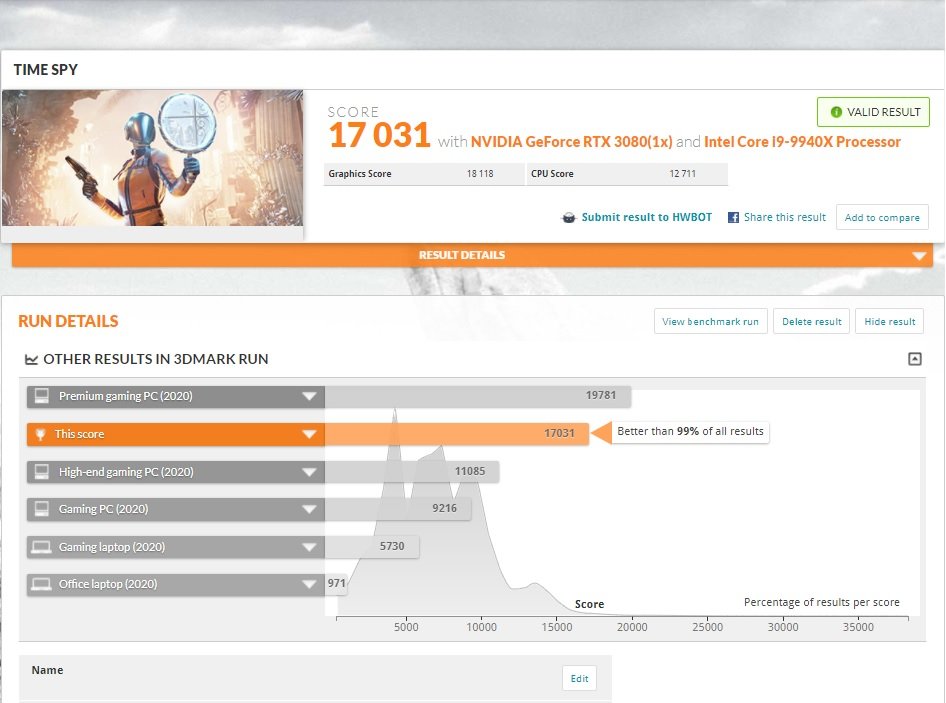The height and width of the screenshot is (703, 946).
Task: Click the desktop icon for High-end gaming PC
Action: point(42,472)
